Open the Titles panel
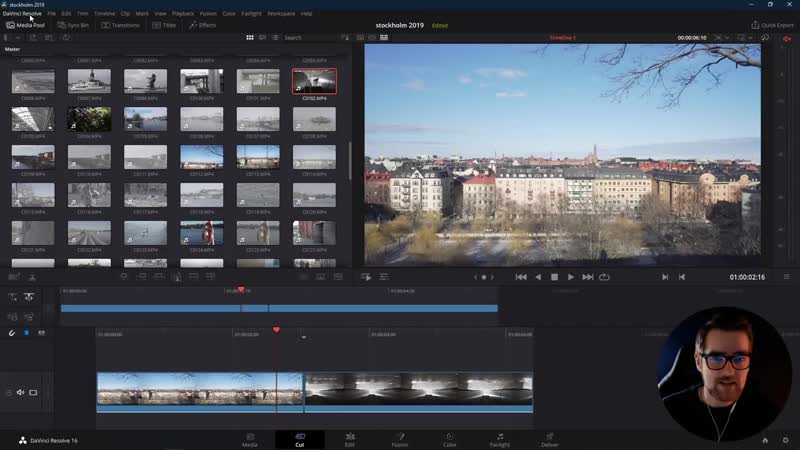 click(x=164, y=25)
